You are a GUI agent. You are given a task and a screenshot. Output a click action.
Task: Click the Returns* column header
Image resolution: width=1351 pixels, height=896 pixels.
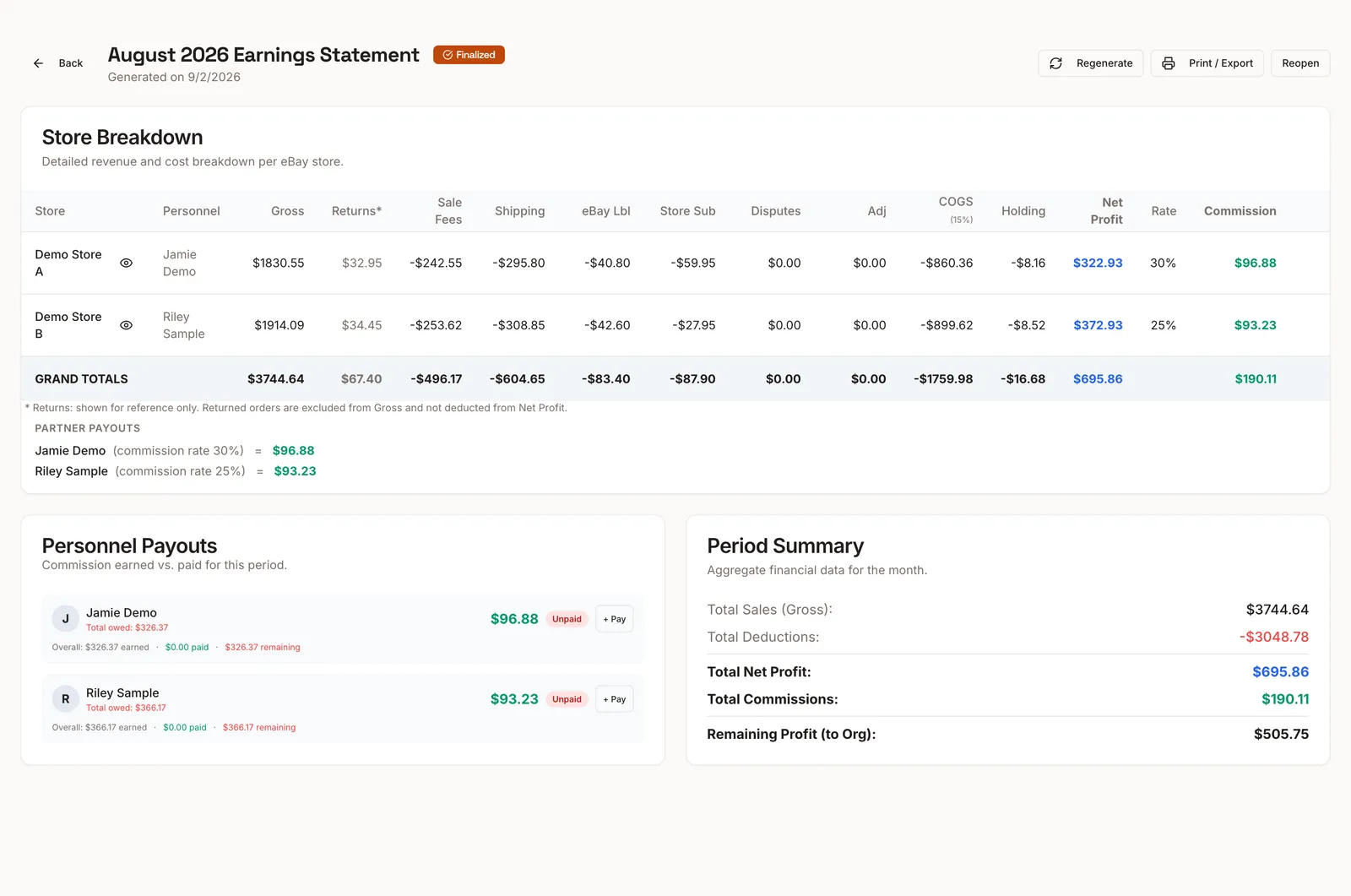click(x=356, y=211)
